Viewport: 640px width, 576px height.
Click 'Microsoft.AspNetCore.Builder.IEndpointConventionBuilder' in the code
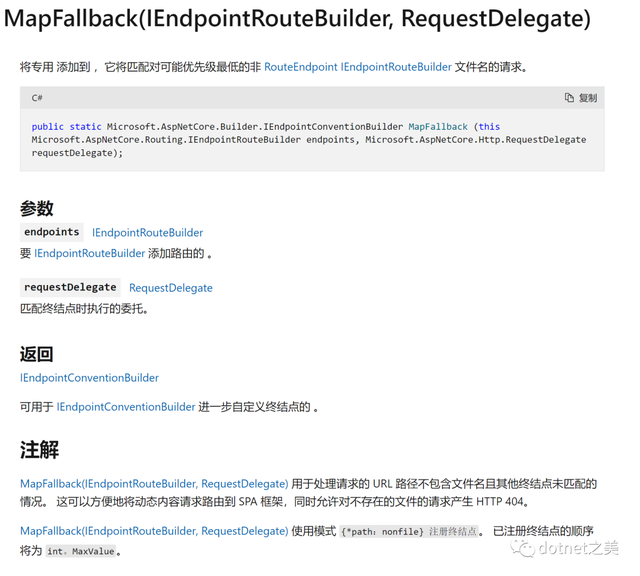(x=255, y=127)
